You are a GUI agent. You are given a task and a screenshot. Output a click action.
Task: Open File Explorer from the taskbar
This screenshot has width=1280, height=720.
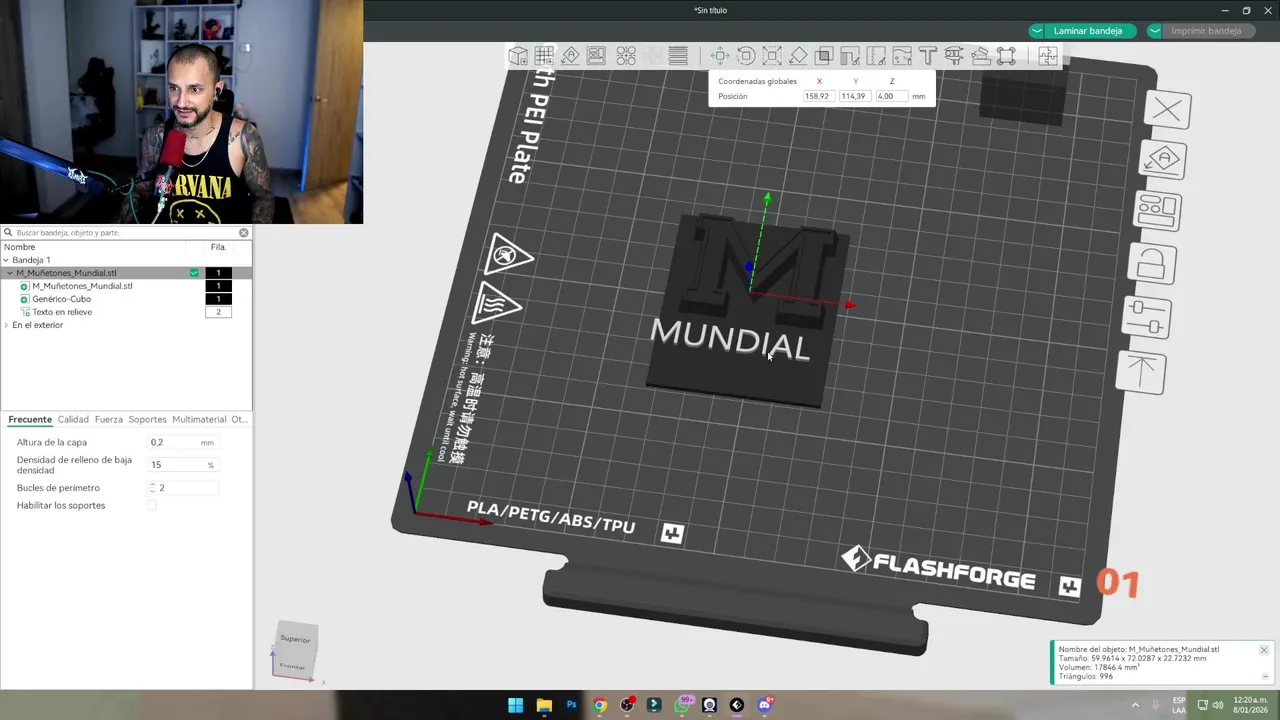(544, 705)
